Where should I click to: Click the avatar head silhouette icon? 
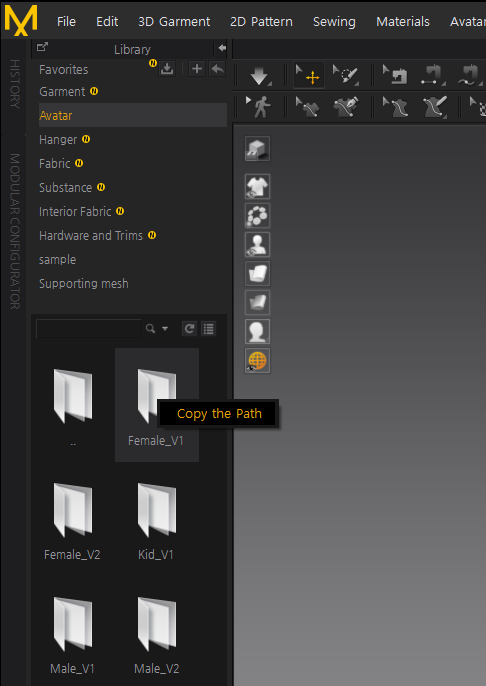257,331
